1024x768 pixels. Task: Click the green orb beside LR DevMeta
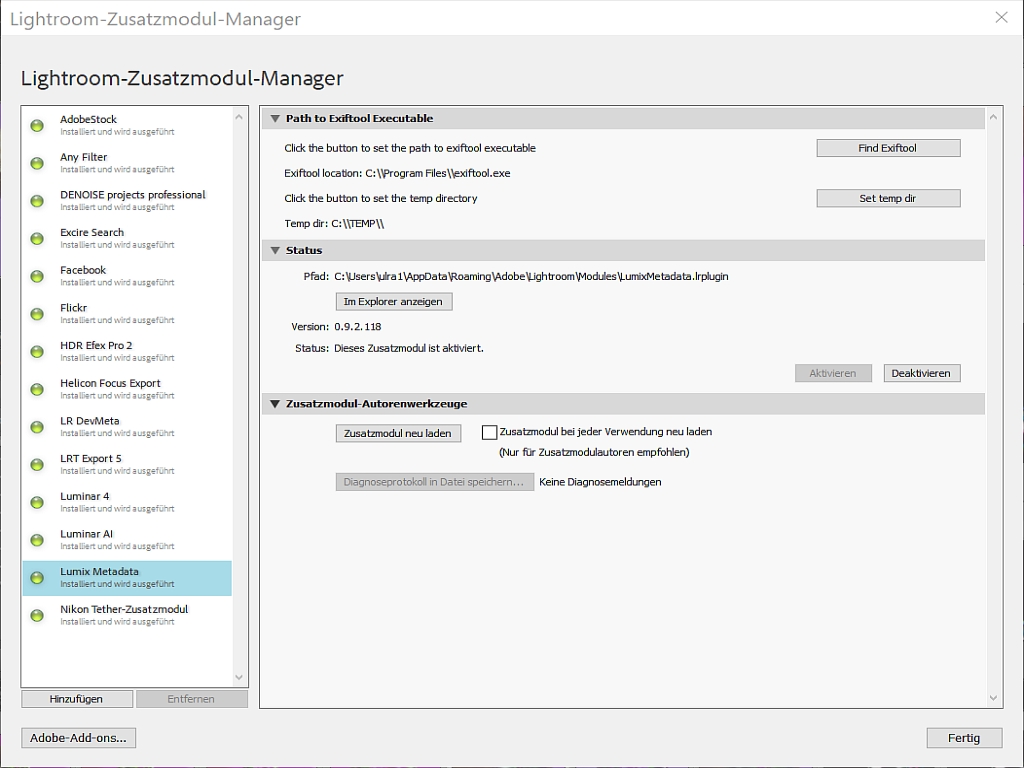point(36,426)
